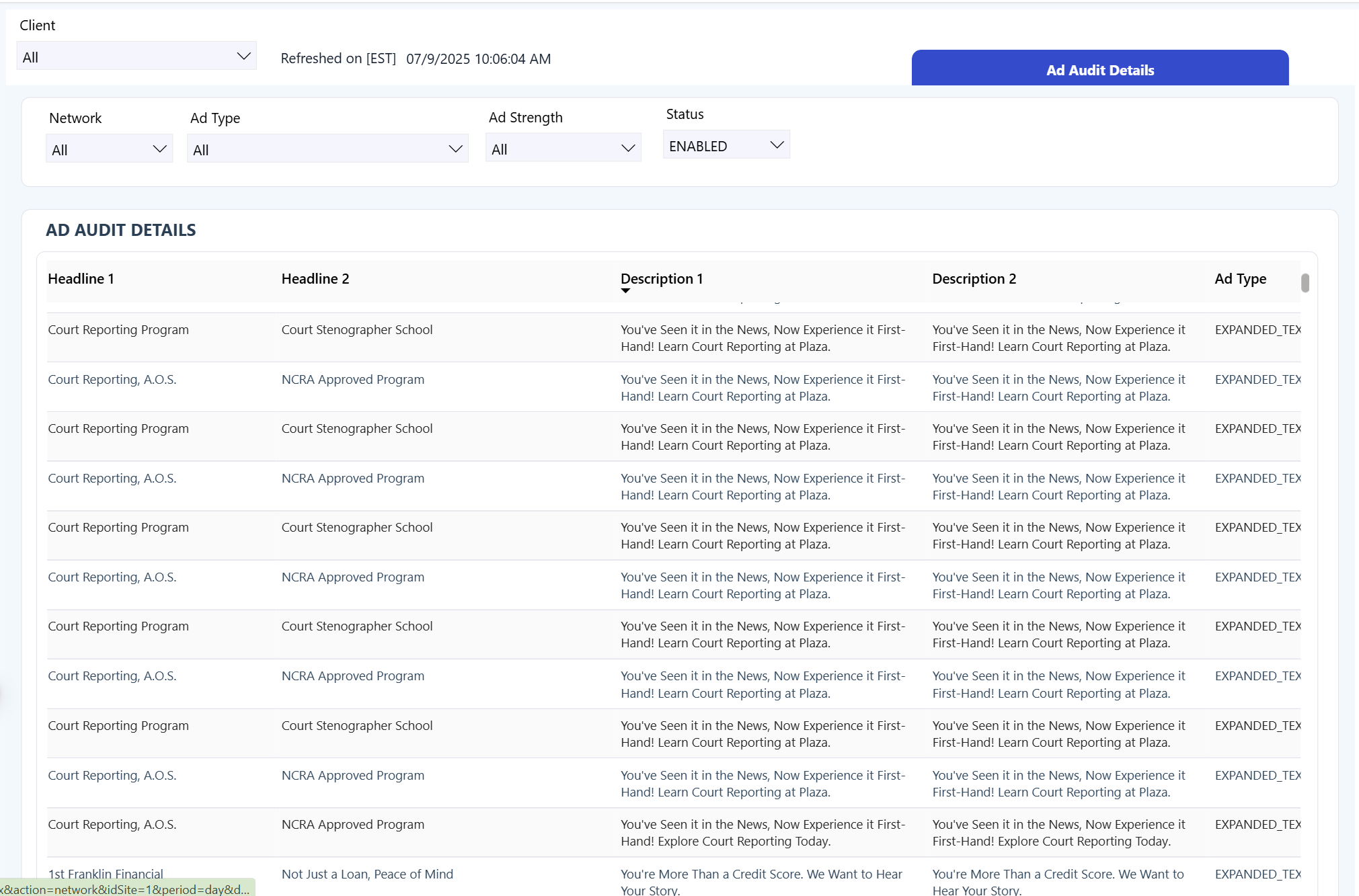This screenshot has height=896, width=1359.
Task: Click the Ad Audit Details tab
Action: (1099, 69)
